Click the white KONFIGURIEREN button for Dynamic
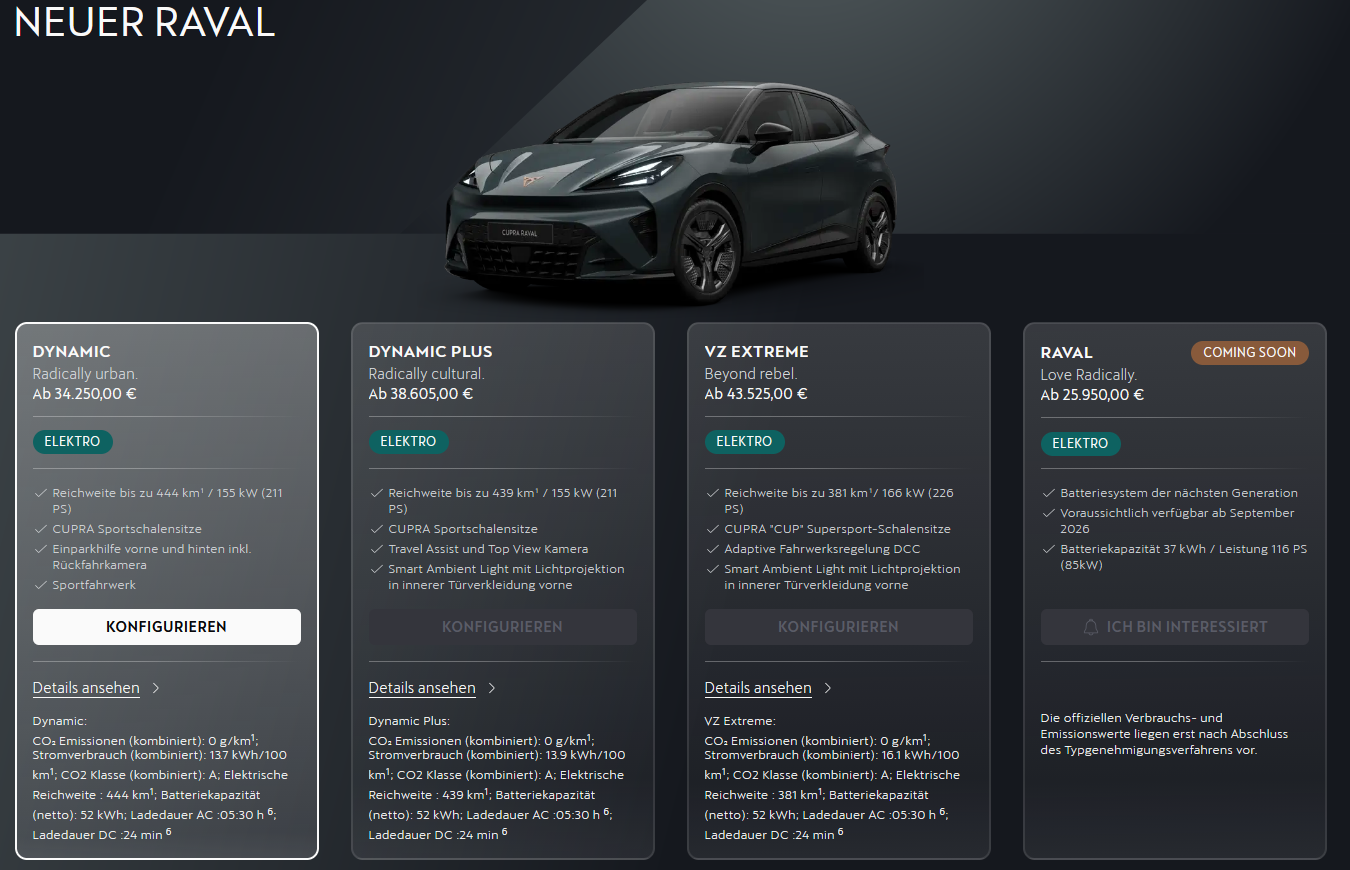 click(x=167, y=627)
